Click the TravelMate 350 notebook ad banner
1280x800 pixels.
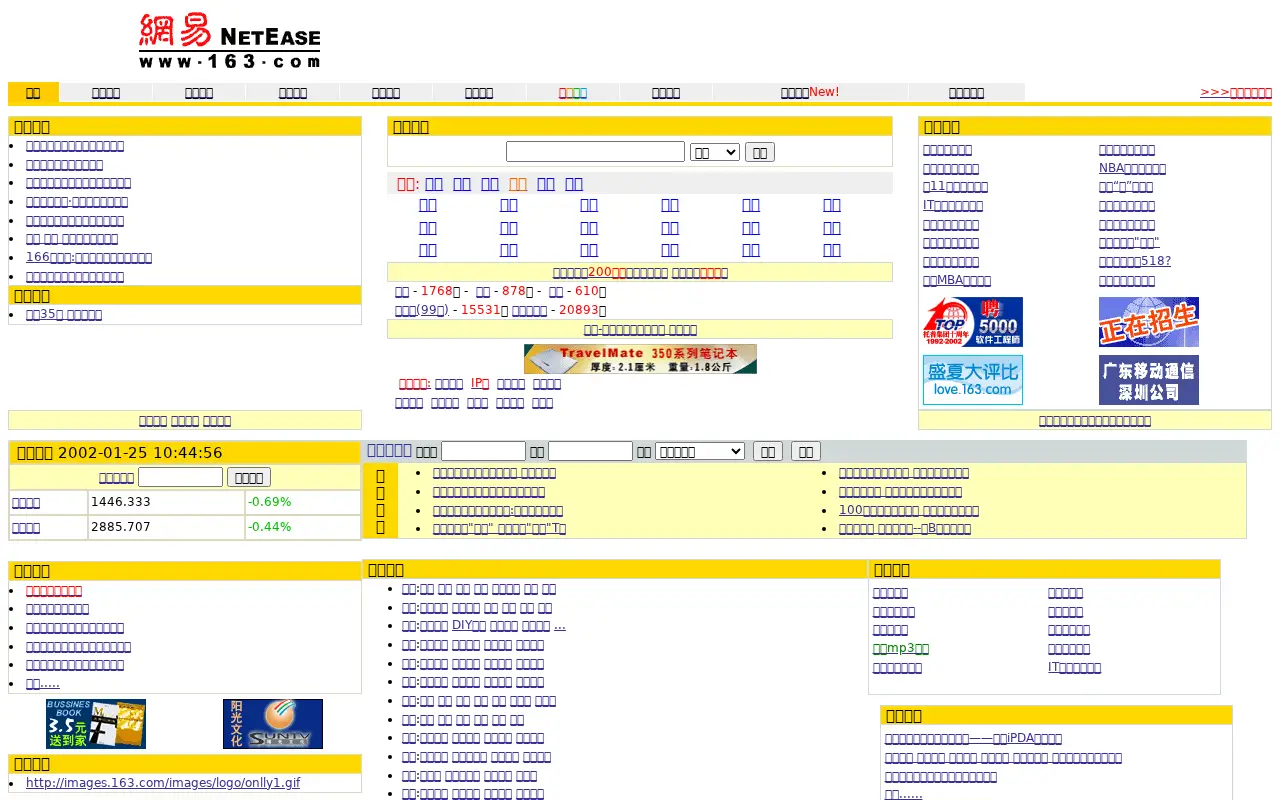tap(640, 359)
